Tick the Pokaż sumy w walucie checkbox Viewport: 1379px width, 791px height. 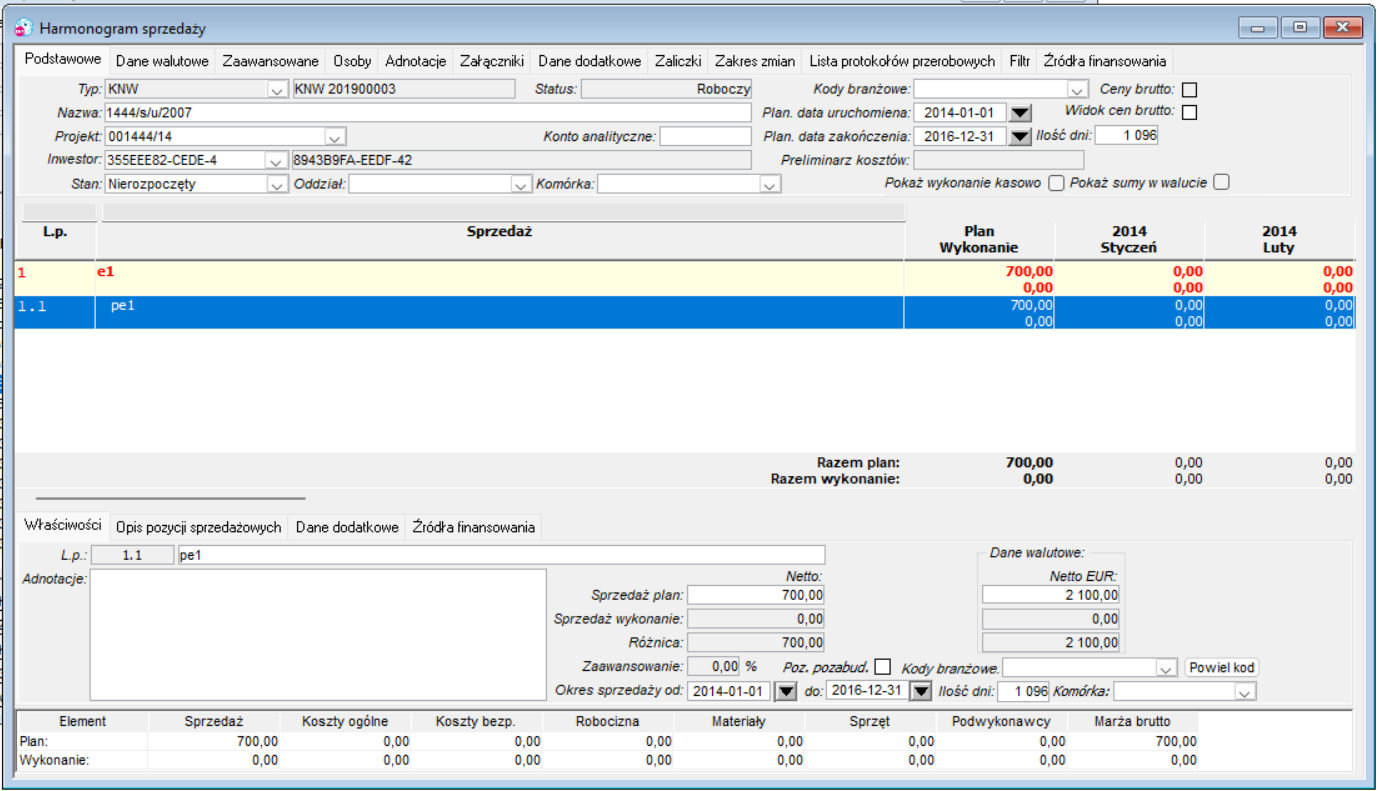1220,183
